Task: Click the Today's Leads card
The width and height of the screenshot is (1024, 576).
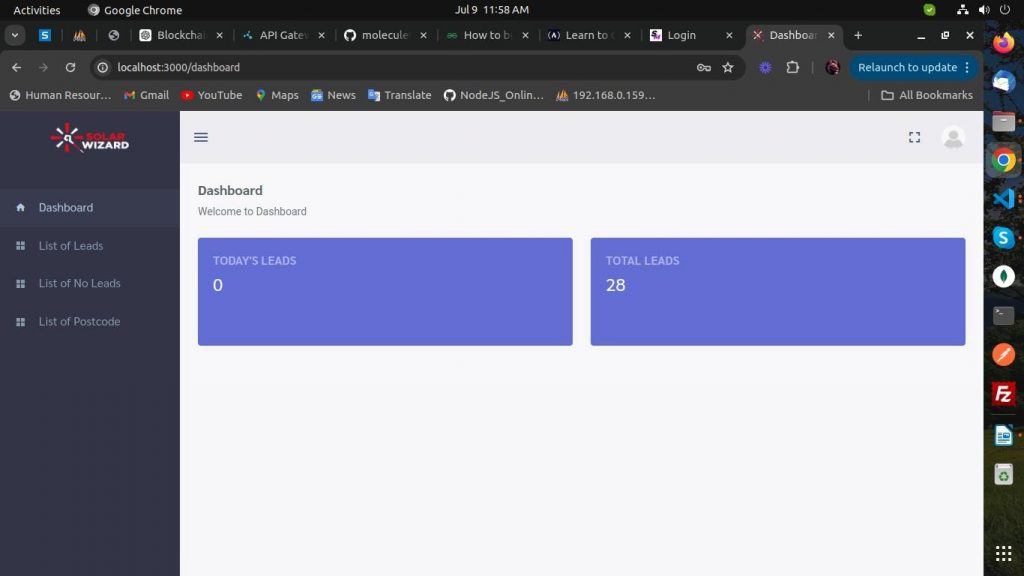Action: click(x=385, y=291)
